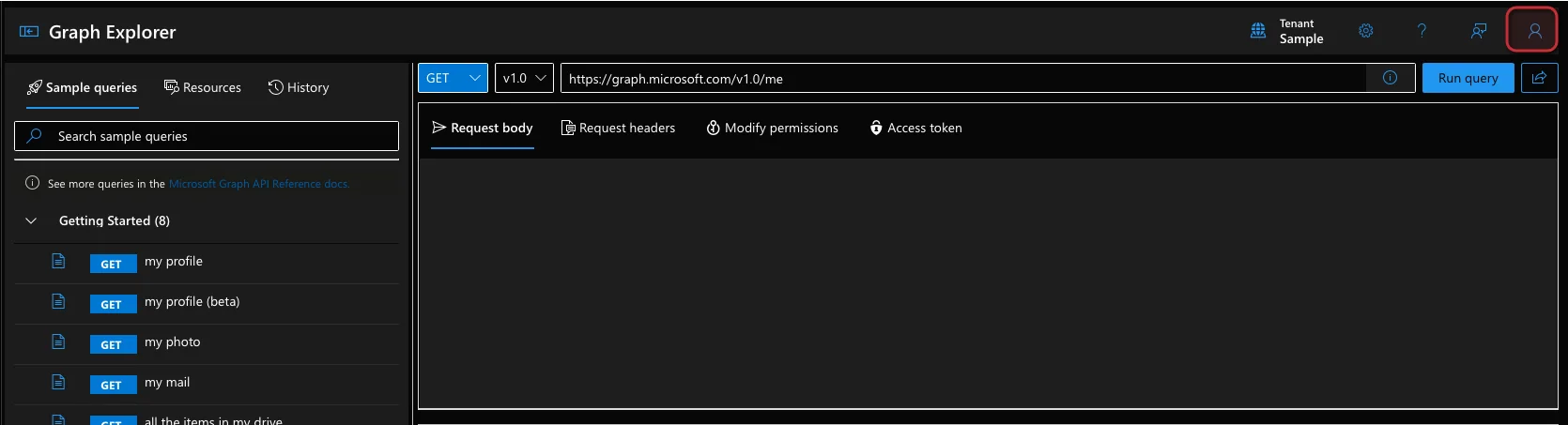Screen dimensions: 1568x425
Task: Click the info icon beside See more queries
Action: [x=33, y=183]
